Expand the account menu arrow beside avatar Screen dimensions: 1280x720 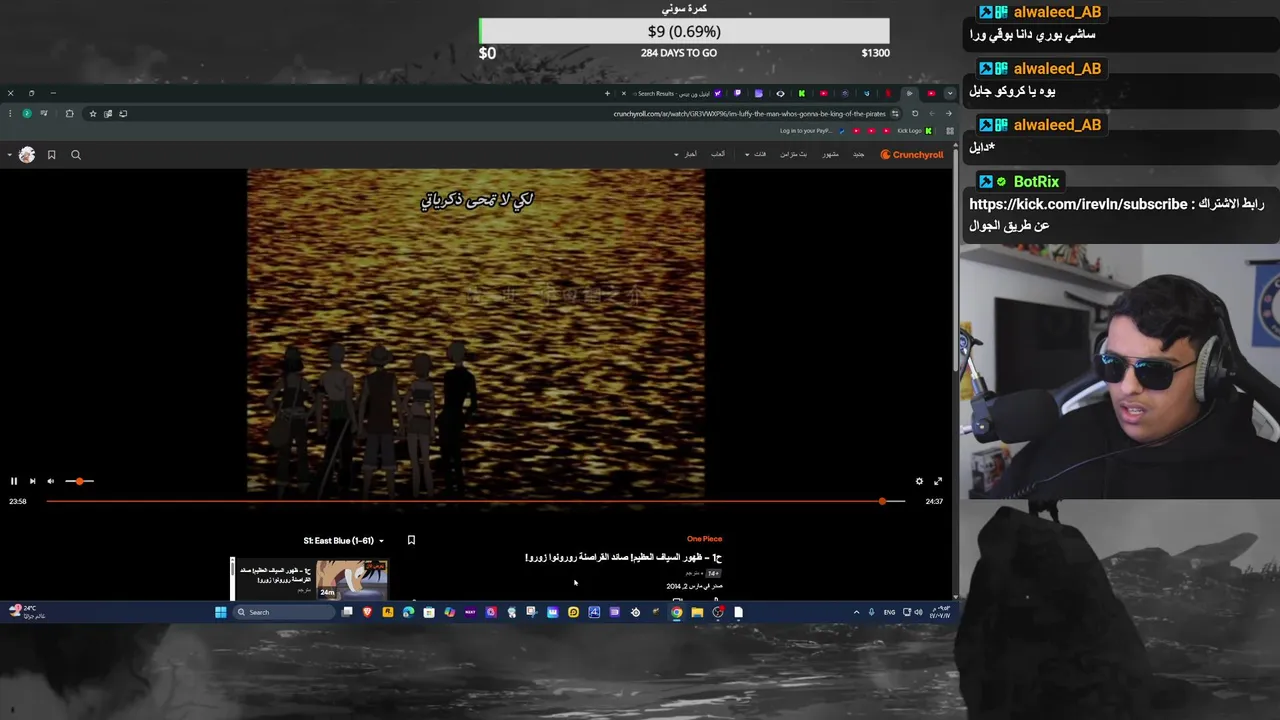(x=10, y=155)
